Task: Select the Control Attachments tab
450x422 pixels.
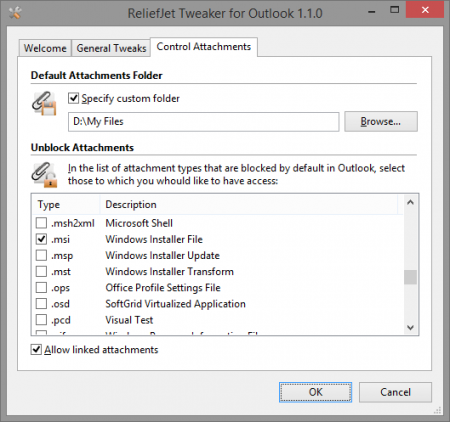Action: (204, 47)
